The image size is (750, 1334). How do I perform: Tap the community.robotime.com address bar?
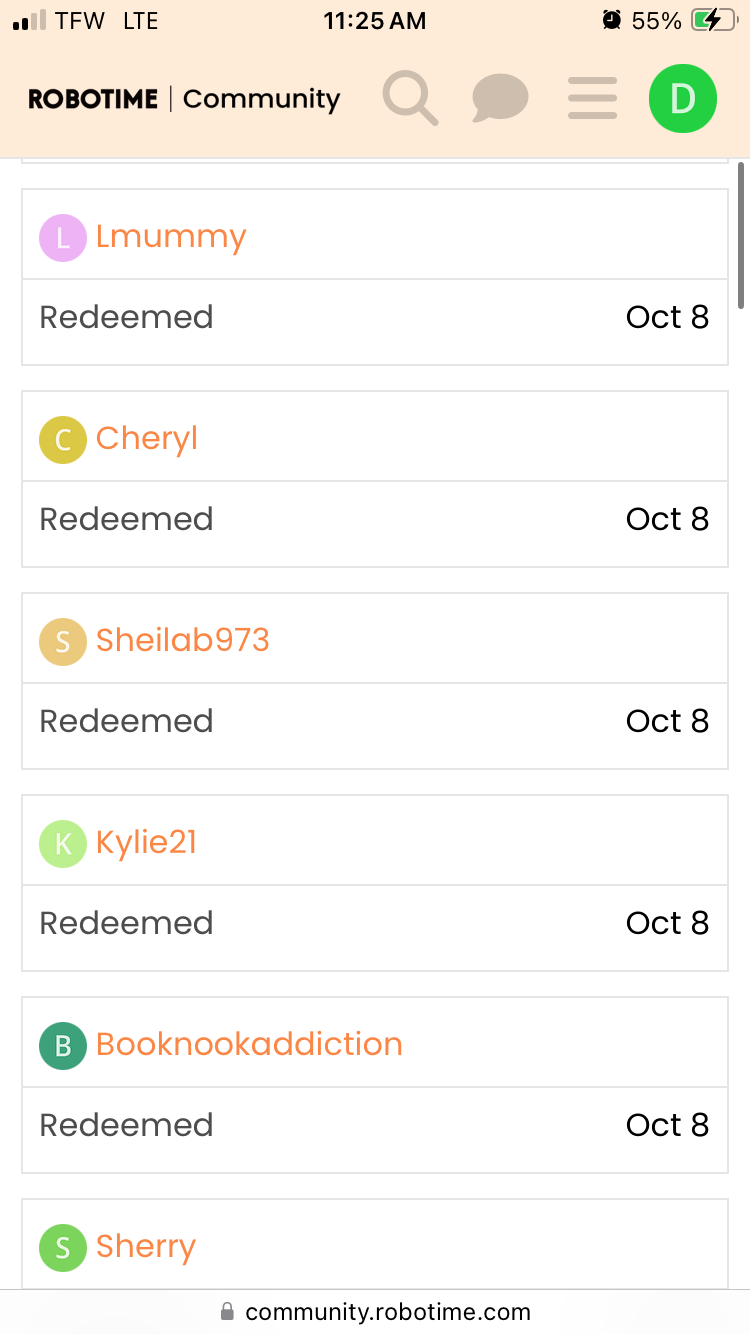coord(387,1311)
